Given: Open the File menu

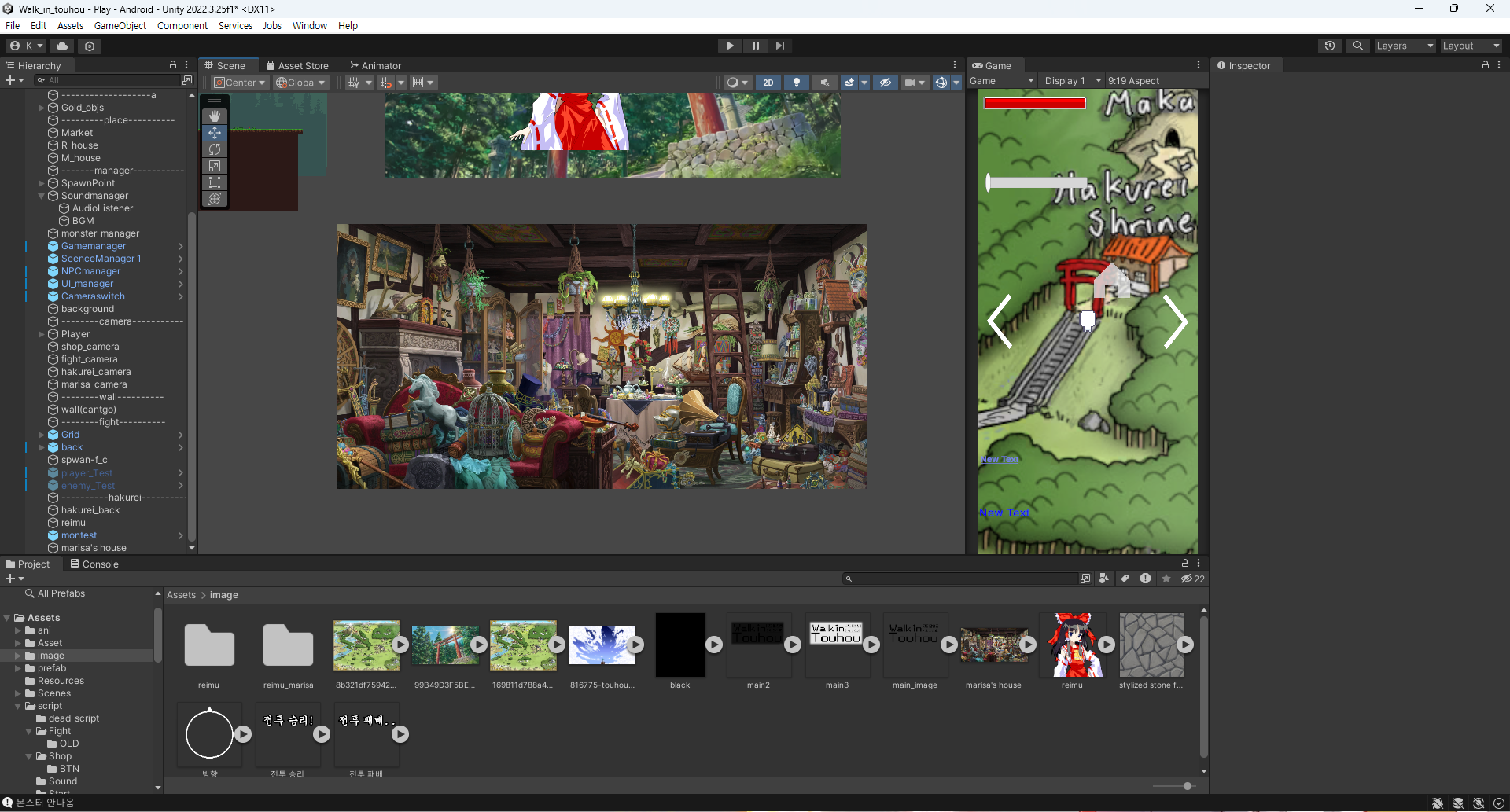Looking at the screenshot, I should coord(13,26).
